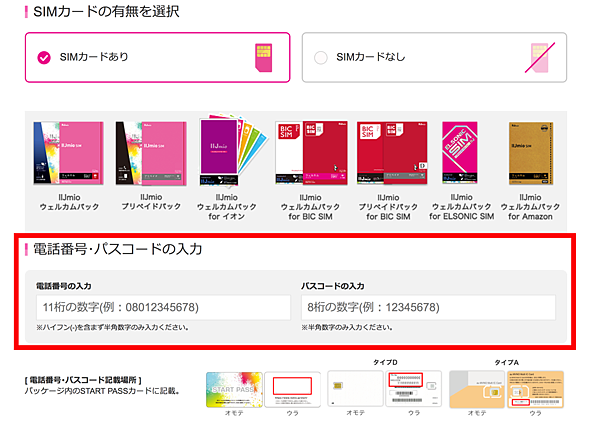Click the caption IIJmio プリペイドパック
The height and width of the screenshot is (434, 600).
pyautogui.click(x=151, y=202)
